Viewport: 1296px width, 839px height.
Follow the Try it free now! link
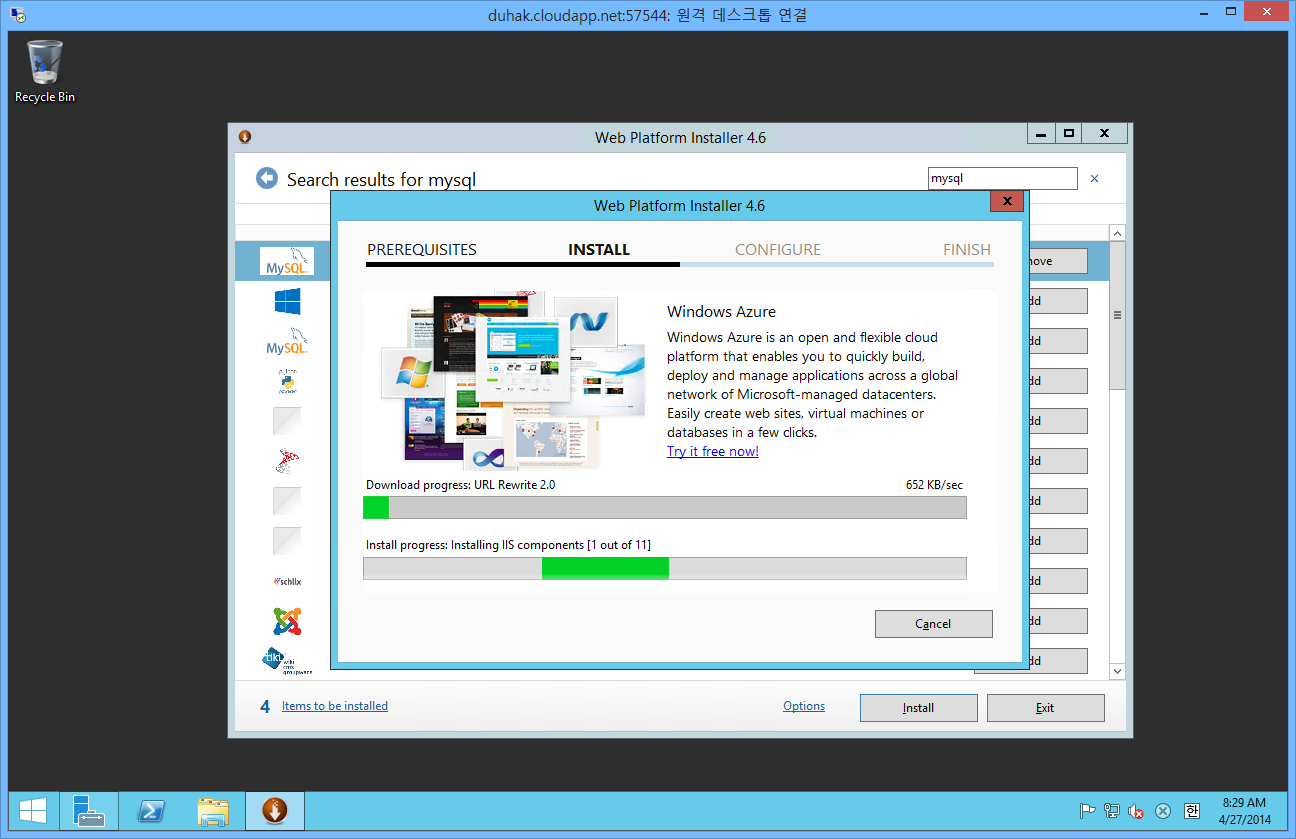point(713,451)
